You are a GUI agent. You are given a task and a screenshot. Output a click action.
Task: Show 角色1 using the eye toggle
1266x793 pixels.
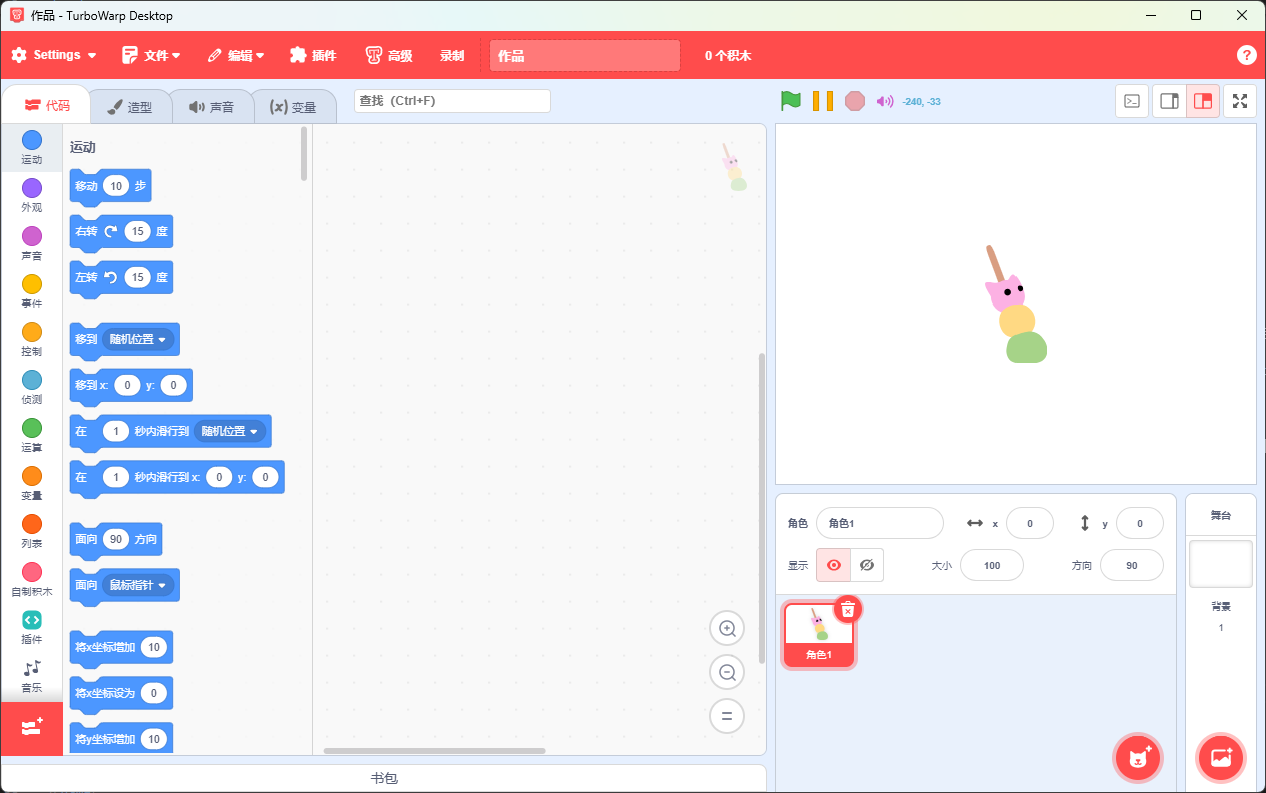coord(832,565)
